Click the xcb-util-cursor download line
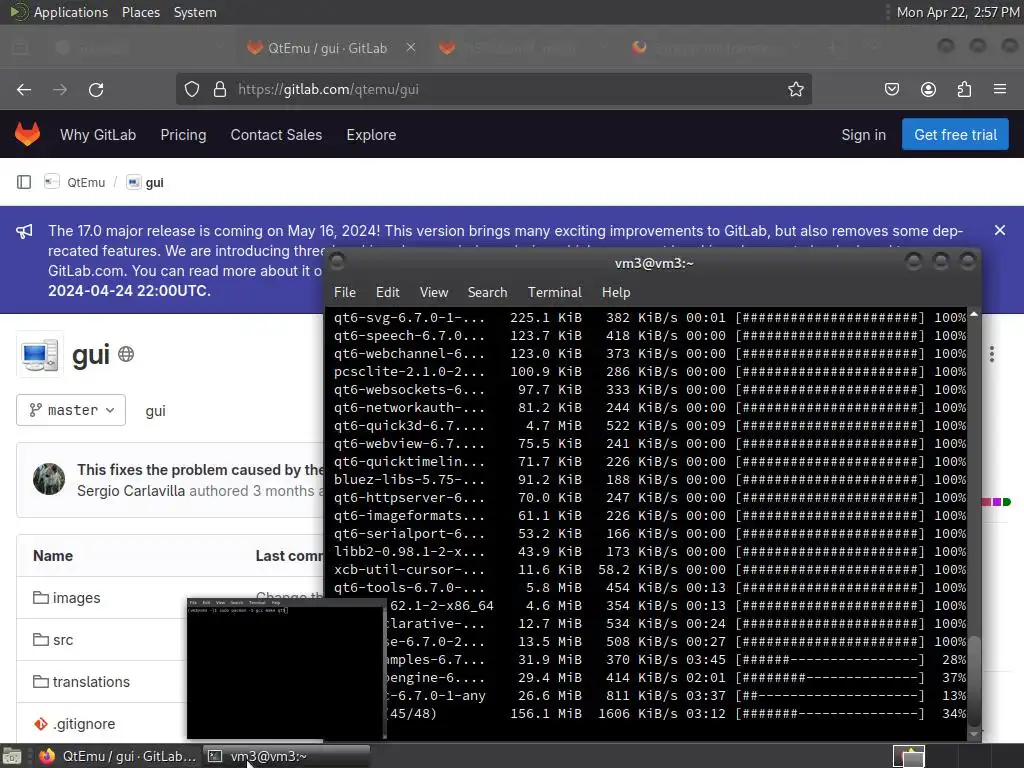Image resolution: width=1024 pixels, height=768 pixels. [650, 569]
